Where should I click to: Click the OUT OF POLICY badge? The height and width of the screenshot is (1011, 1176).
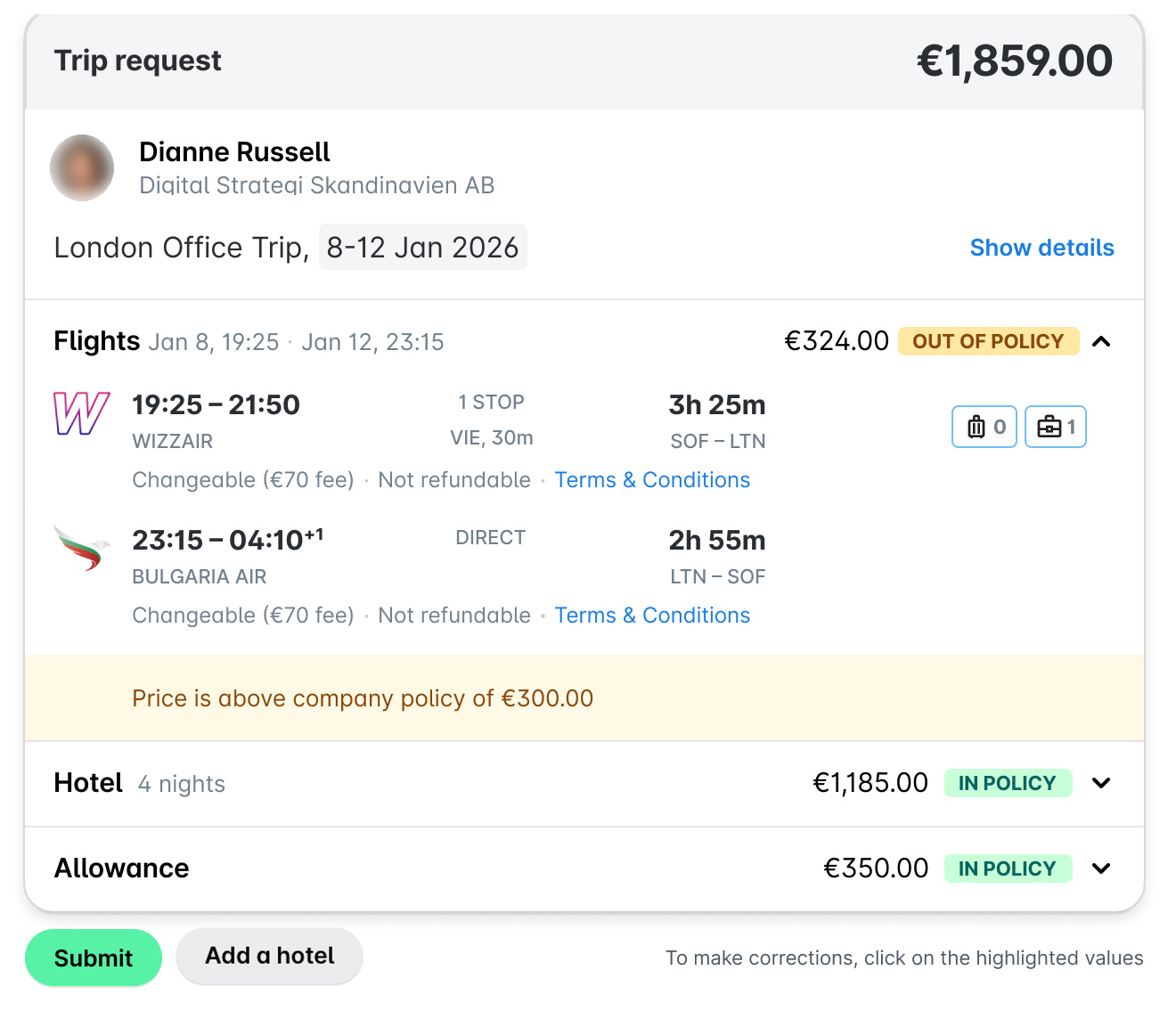pyautogui.click(x=988, y=341)
